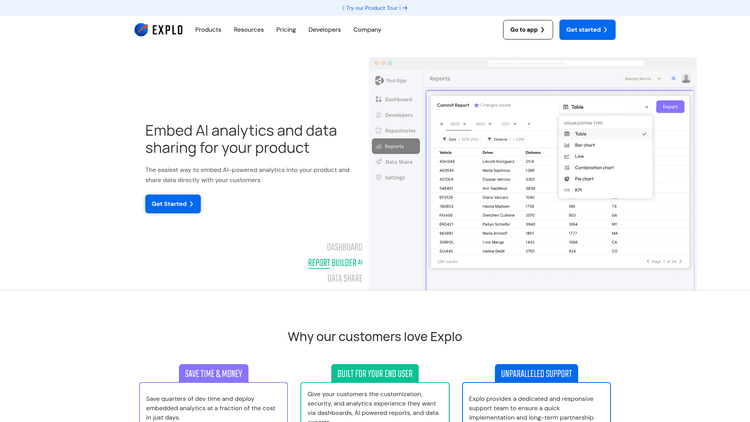Click the Developers people icon in sidebar
750x422 pixels.
pos(378,115)
